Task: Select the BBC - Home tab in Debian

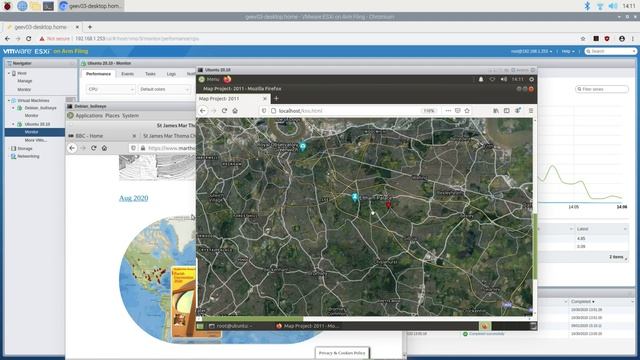Action: pyautogui.click(x=102, y=136)
